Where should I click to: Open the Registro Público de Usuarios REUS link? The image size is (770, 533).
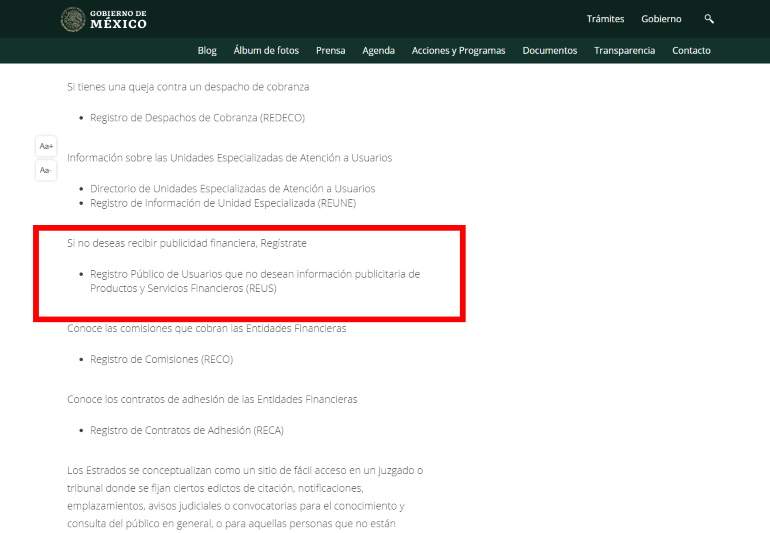(255, 281)
